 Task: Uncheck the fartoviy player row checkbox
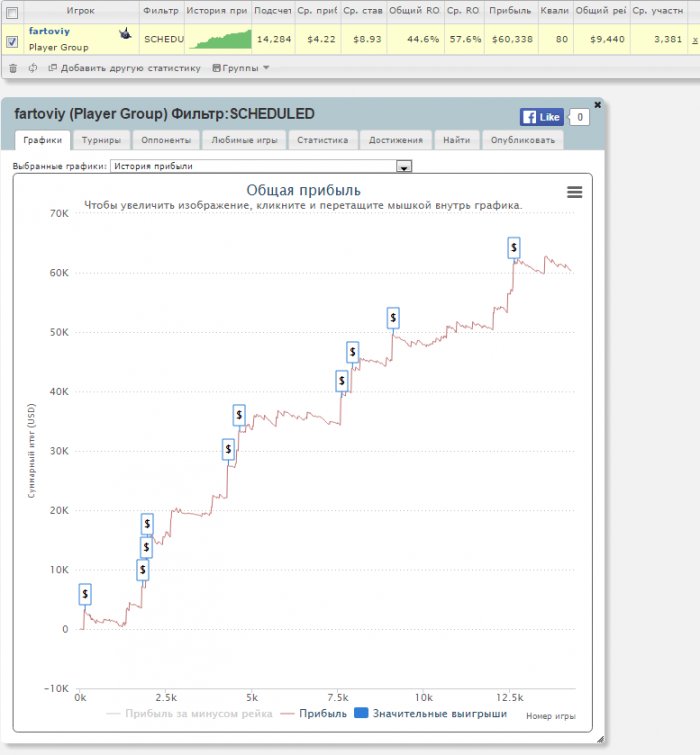pyautogui.click(x=12, y=41)
